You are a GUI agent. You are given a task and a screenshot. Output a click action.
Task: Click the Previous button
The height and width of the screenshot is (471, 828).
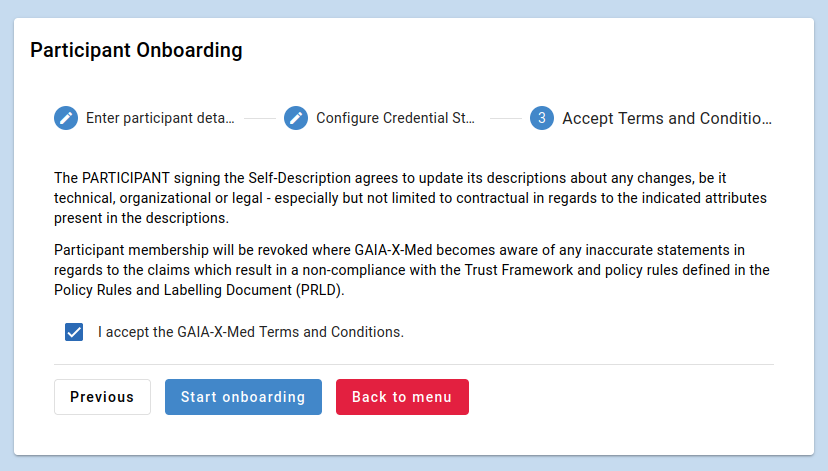102,397
